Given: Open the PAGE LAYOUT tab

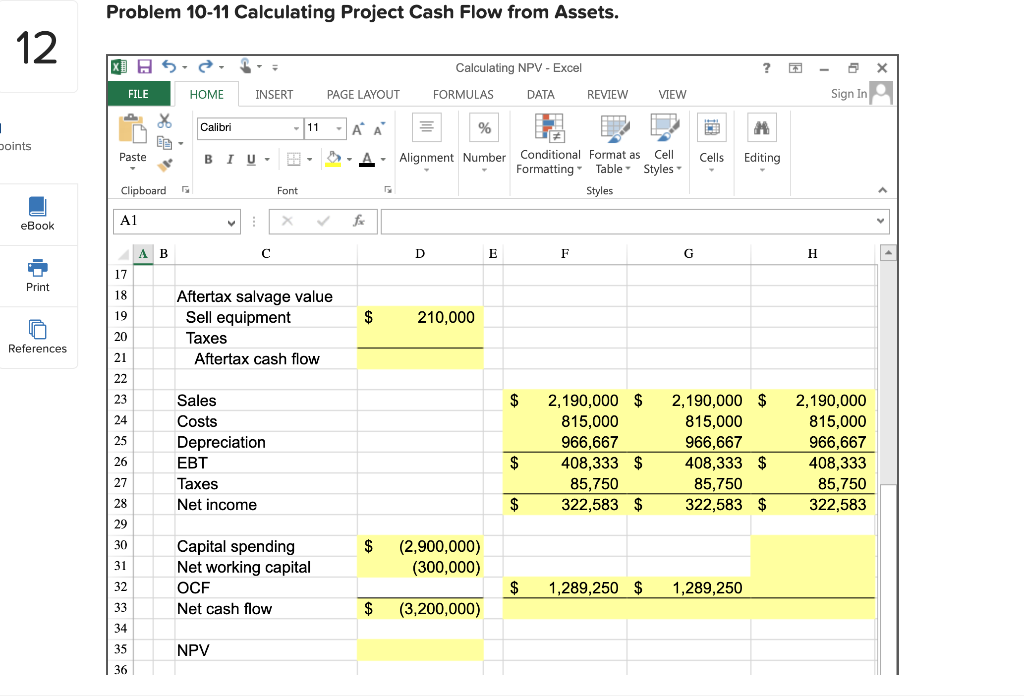Looking at the screenshot, I should click(363, 94).
